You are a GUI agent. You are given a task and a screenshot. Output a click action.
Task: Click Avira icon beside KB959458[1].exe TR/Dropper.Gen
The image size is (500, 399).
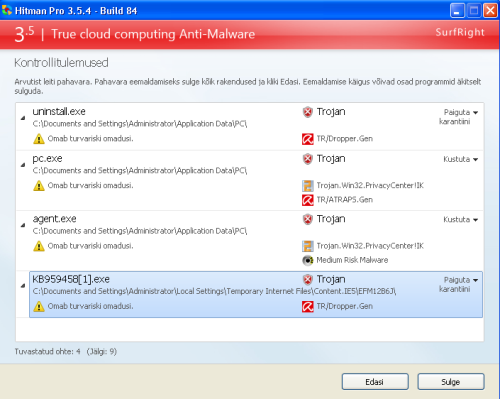[x=308, y=306]
